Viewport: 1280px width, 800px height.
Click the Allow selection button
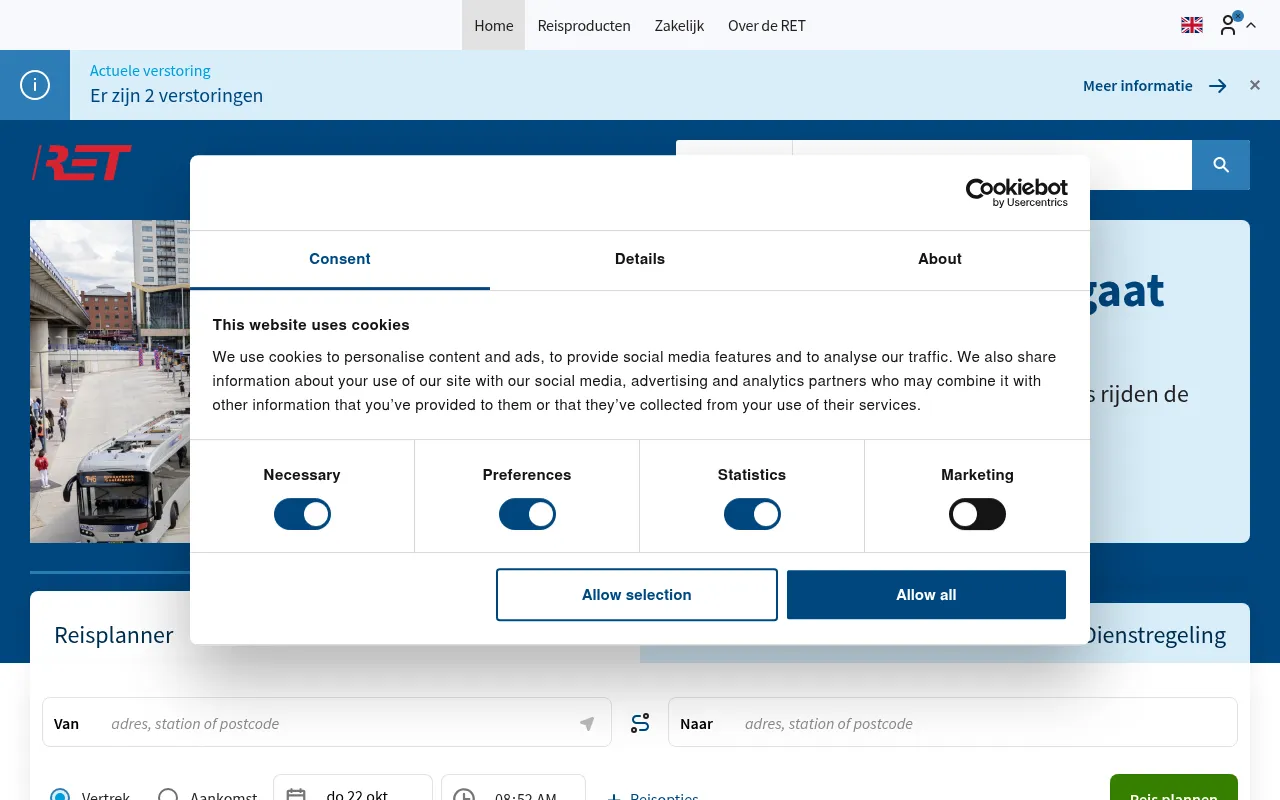(637, 595)
